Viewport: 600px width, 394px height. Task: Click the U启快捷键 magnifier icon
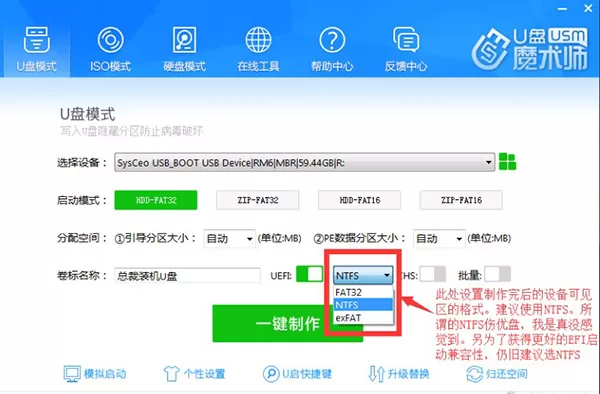(x=271, y=374)
